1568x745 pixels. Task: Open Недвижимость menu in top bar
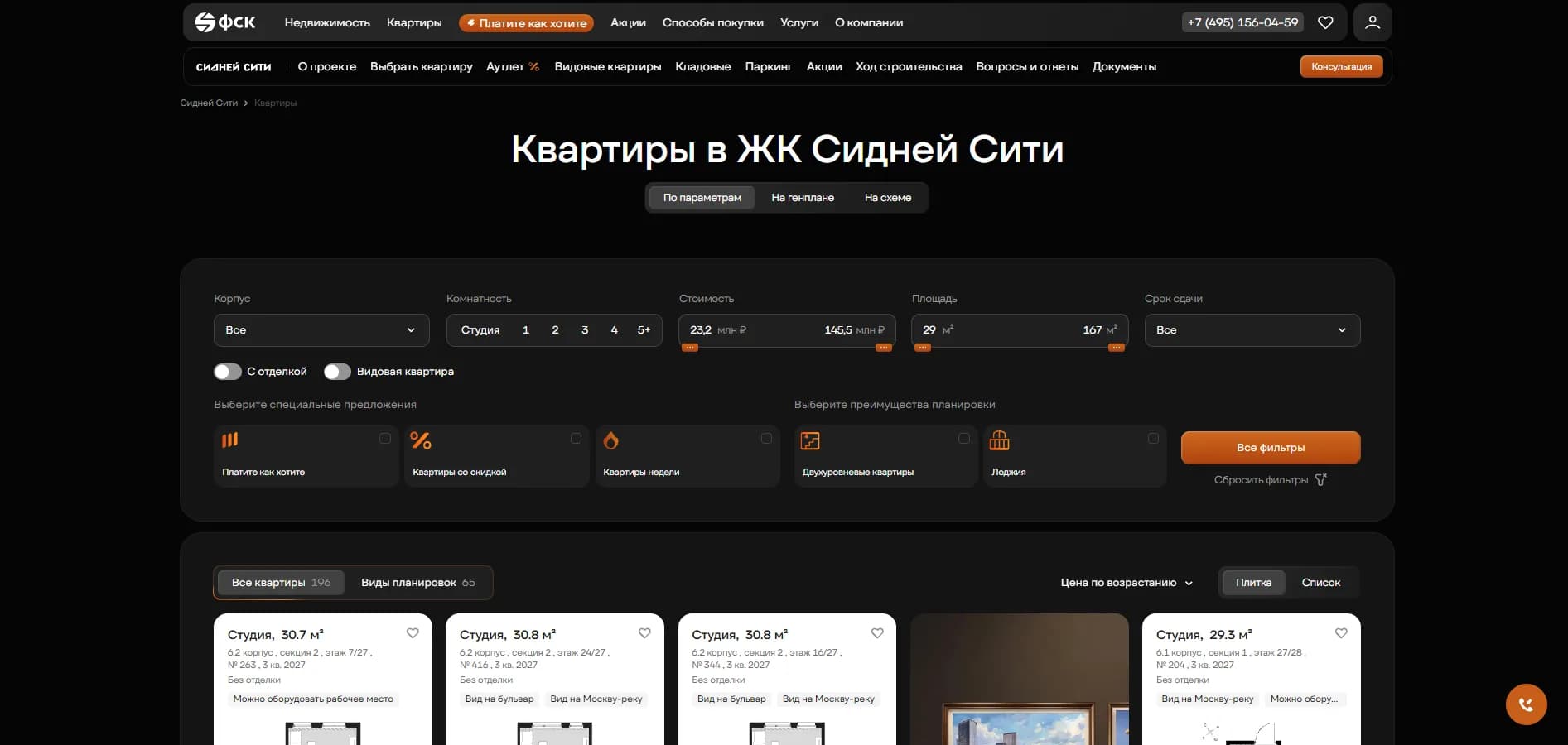tap(327, 22)
